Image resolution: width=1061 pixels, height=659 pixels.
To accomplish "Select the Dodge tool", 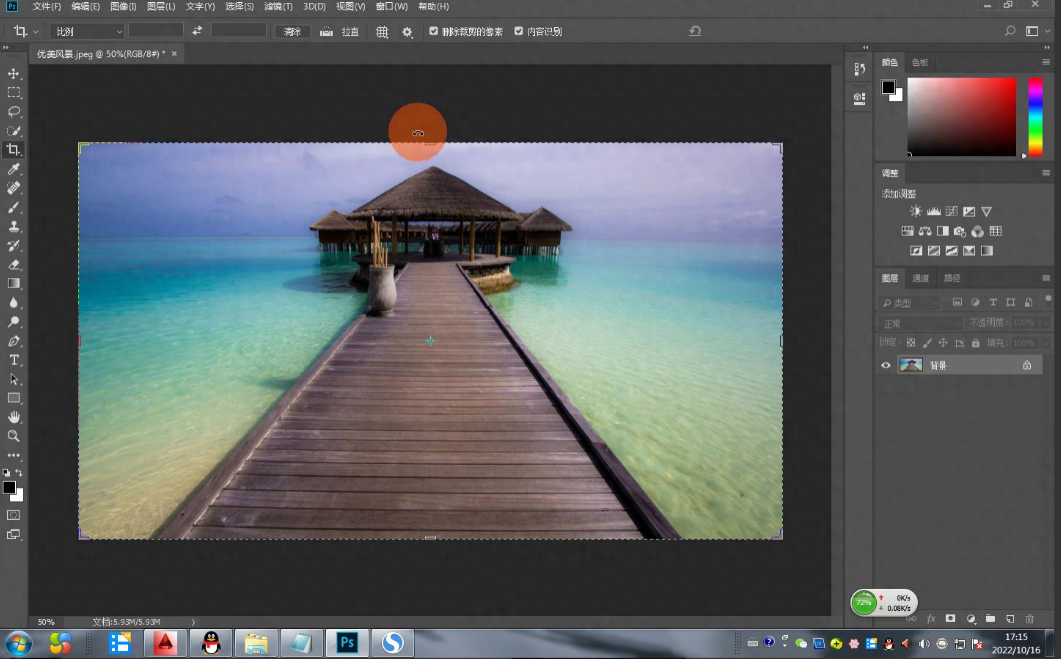I will click(14, 322).
